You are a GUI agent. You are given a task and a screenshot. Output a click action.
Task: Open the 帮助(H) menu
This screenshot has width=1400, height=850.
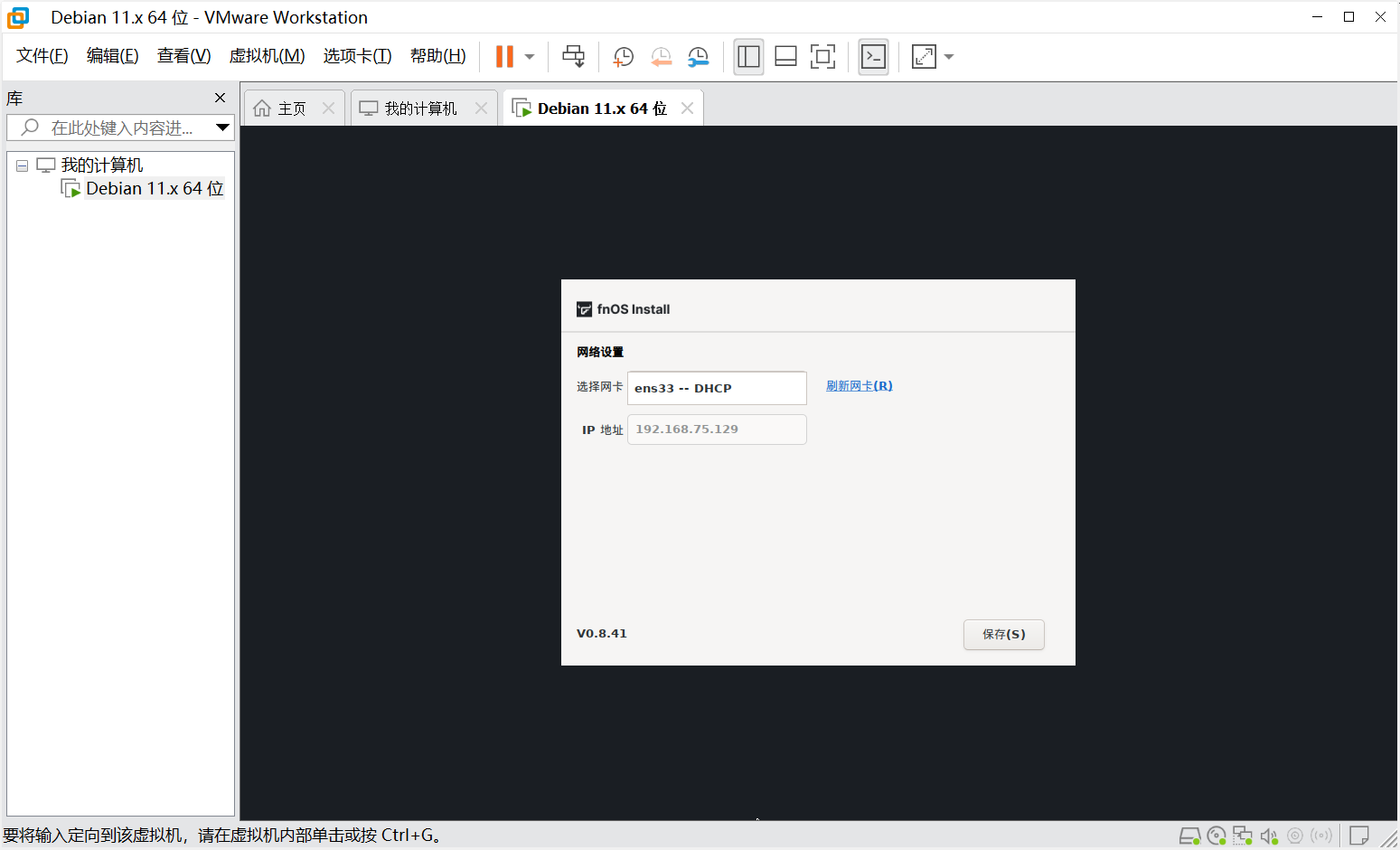pos(438,56)
